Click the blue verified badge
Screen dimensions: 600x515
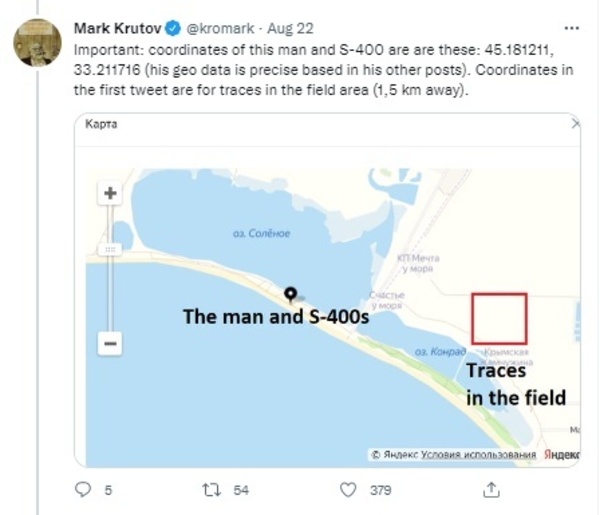pos(176,29)
